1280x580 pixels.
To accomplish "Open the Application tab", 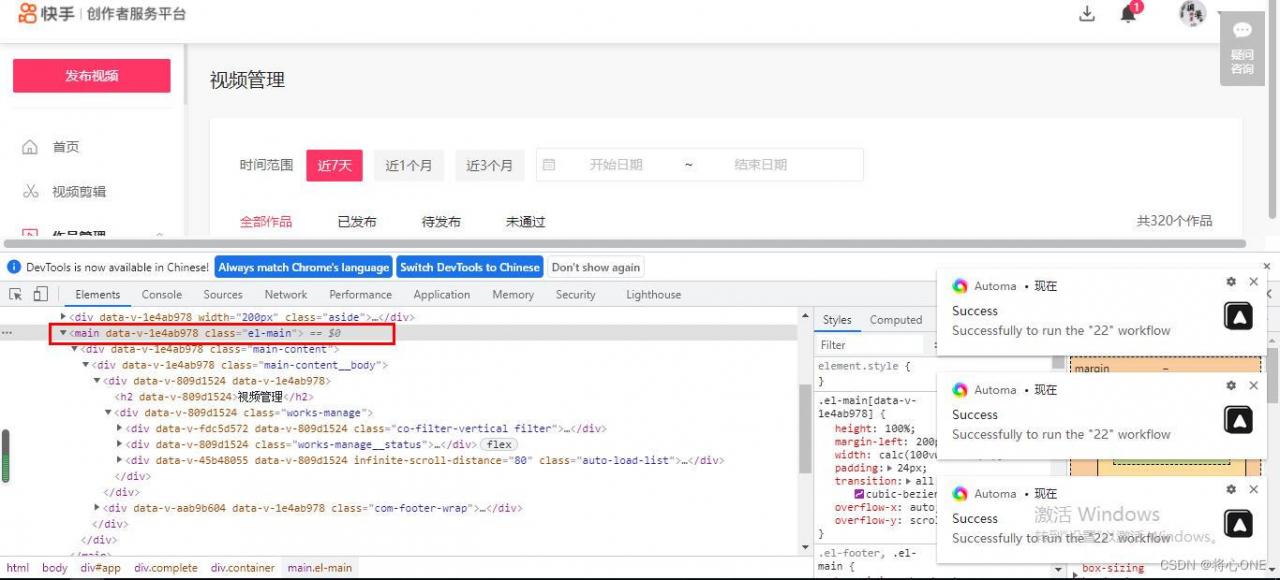I will pos(442,294).
